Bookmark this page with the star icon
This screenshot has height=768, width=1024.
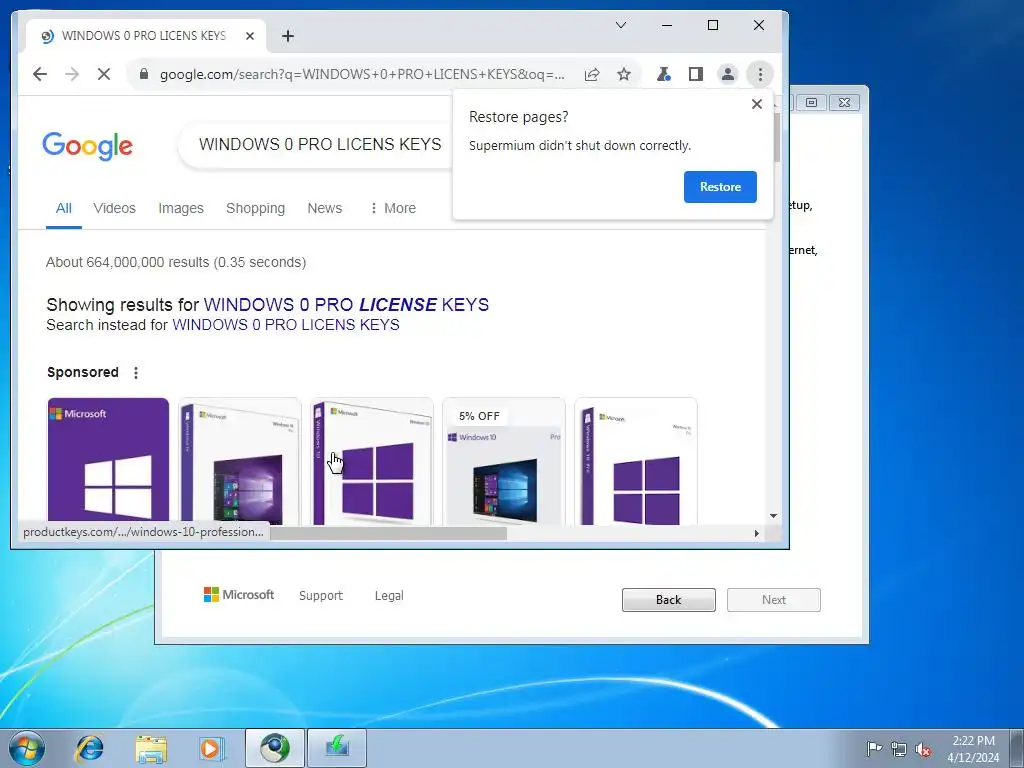coord(624,74)
